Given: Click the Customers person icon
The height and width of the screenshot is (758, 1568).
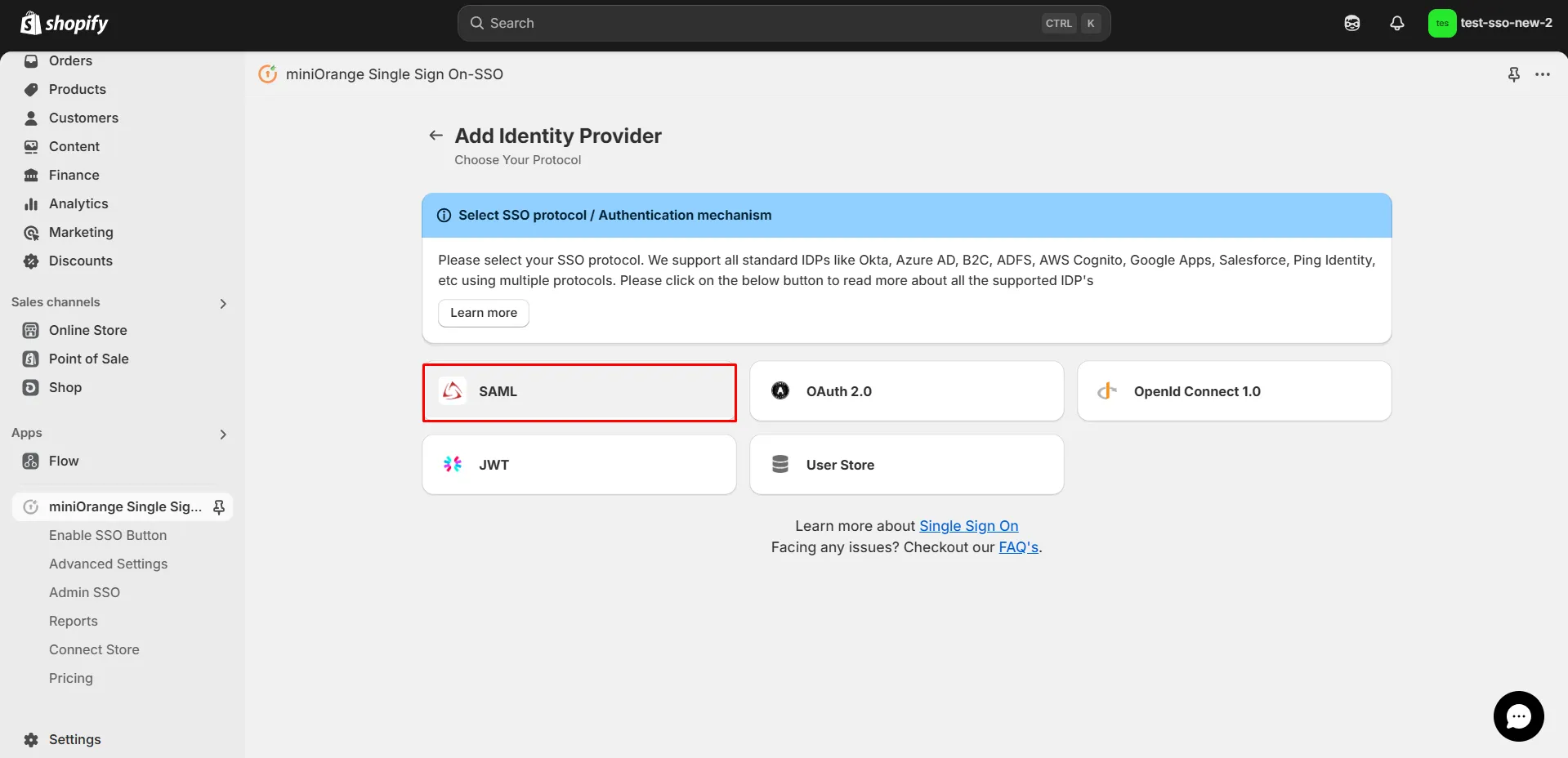Looking at the screenshot, I should click(x=31, y=118).
